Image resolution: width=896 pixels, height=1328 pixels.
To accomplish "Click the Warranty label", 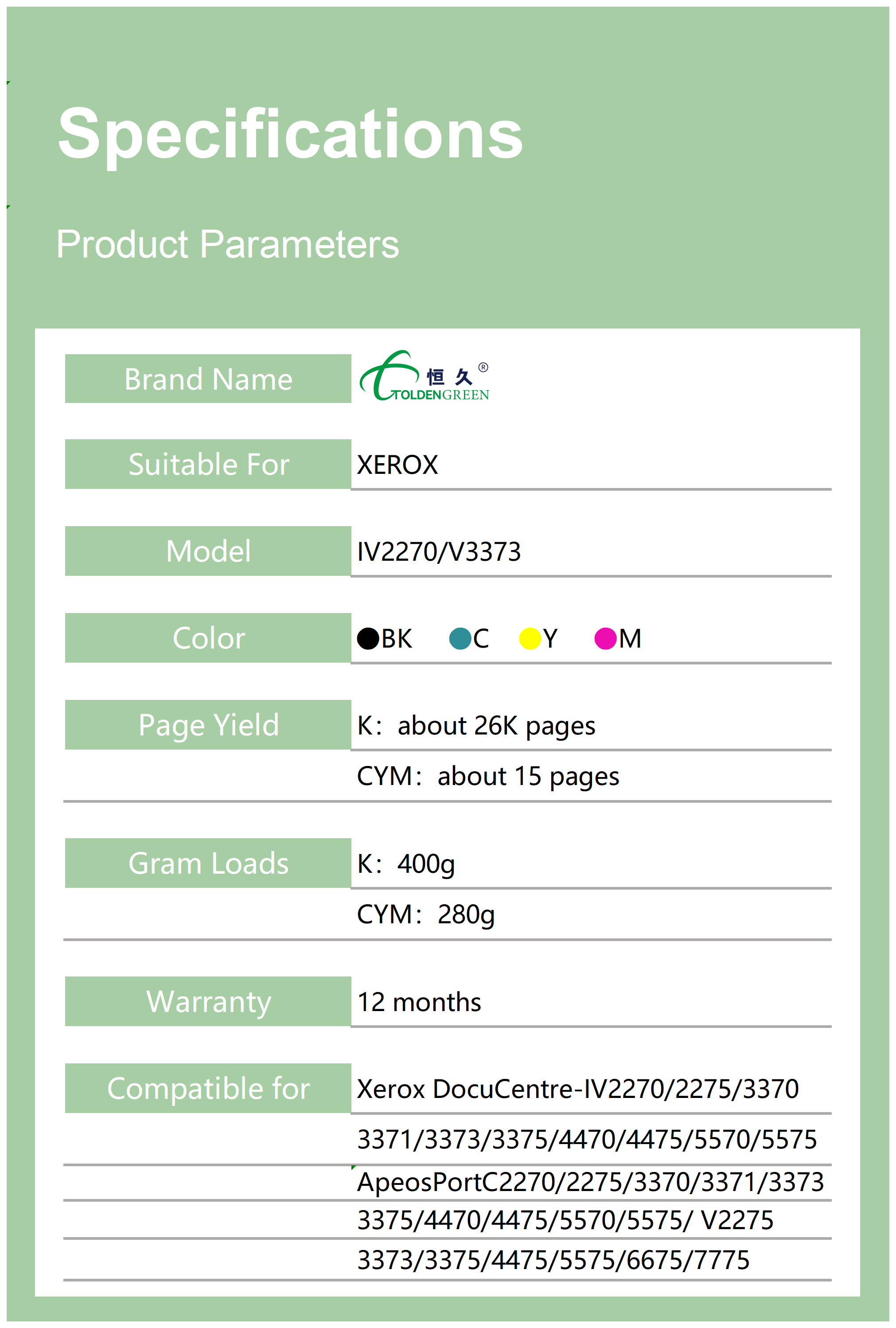I will pos(208,1001).
